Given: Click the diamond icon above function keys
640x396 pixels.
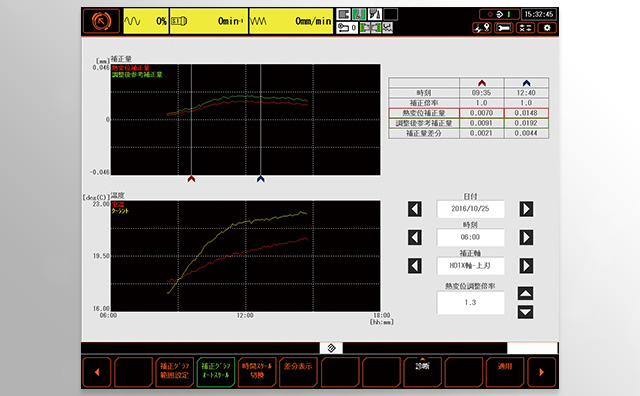Looking at the screenshot, I should [x=331, y=348].
